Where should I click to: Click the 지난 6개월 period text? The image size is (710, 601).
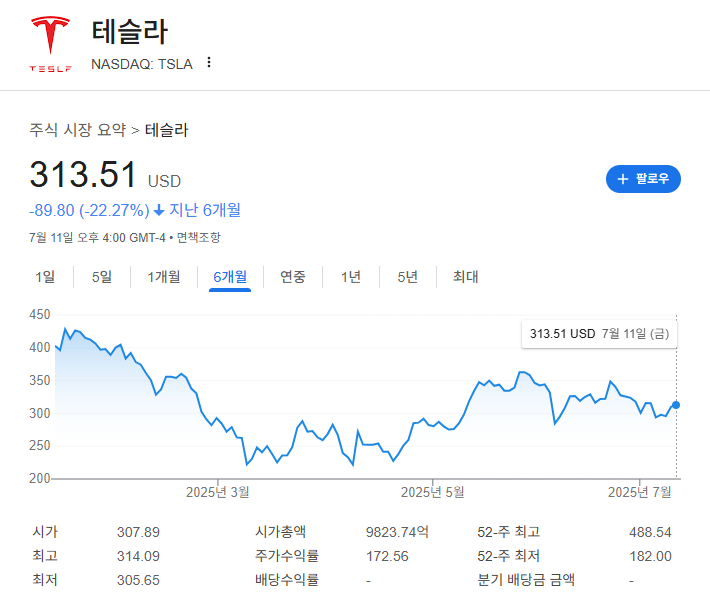tap(205, 210)
